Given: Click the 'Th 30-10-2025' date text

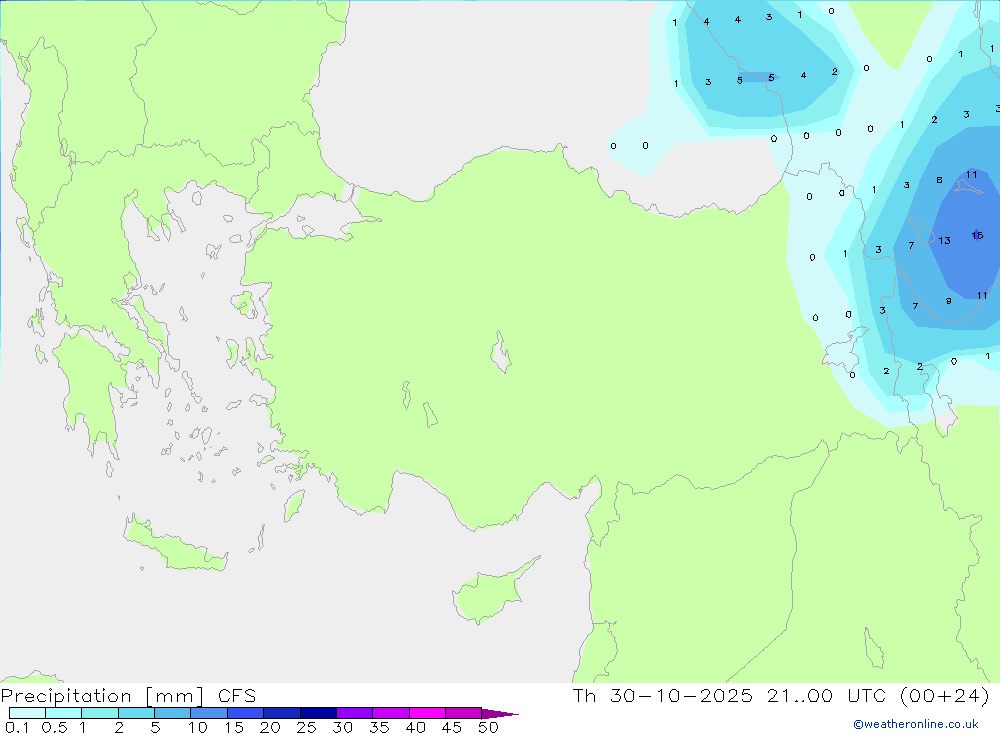Looking at the screenshot, I should (663, 695).
